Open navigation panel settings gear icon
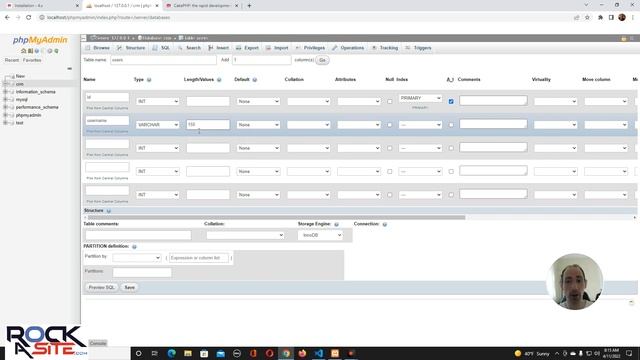Viewport: 640px width, 360px height. tap(50, 51)
